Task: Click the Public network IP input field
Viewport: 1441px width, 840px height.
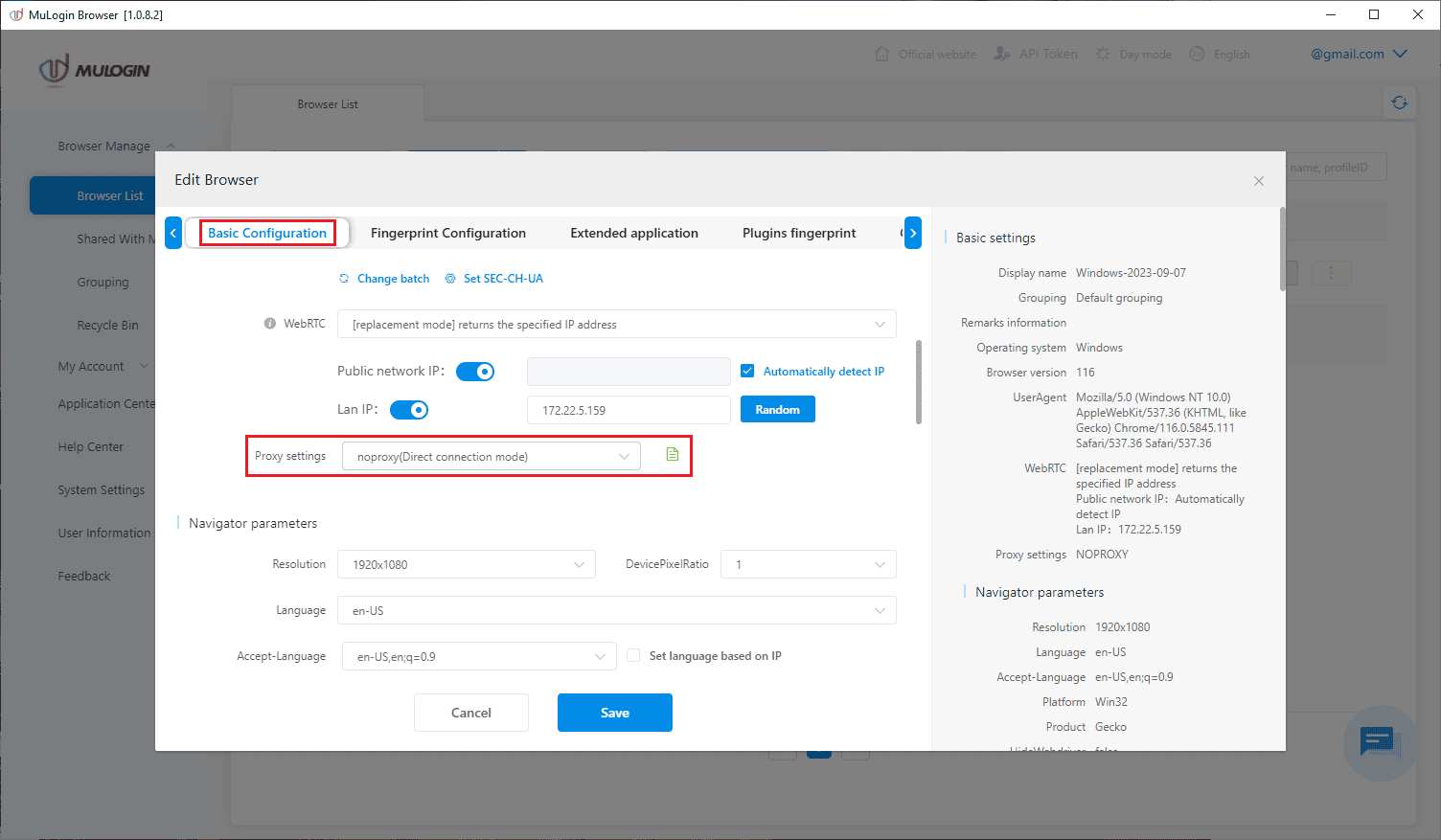Action: [x=629, y=372]
